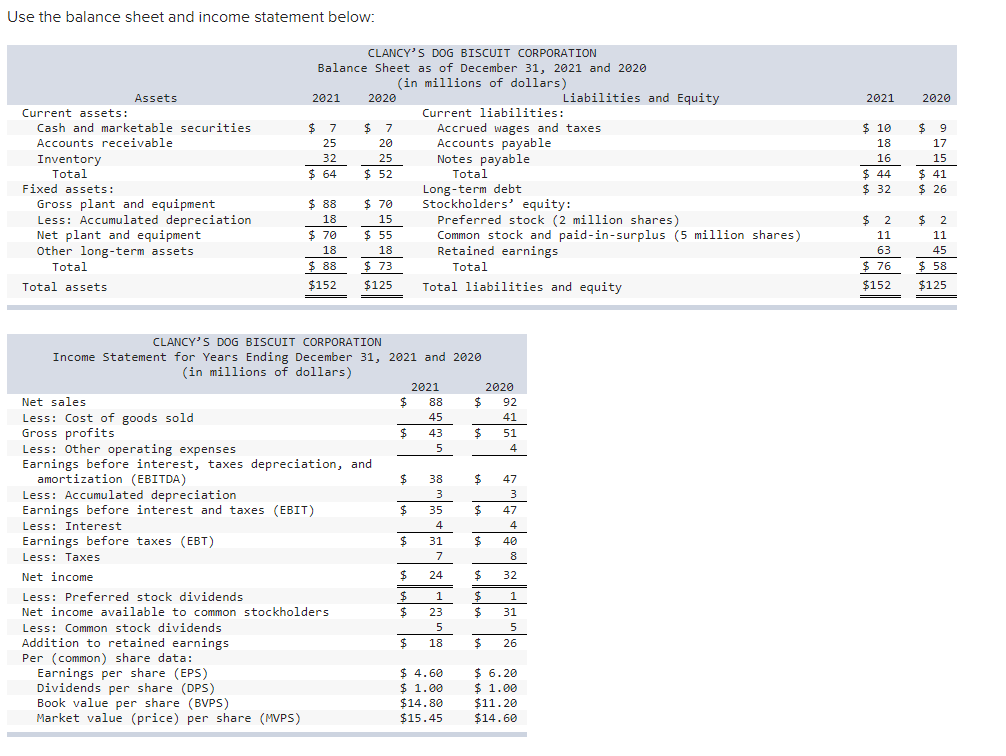
Task: Select the 'Balance Sheet as of December 31, 2021 and 2020' title
Action: pos(482,68)
